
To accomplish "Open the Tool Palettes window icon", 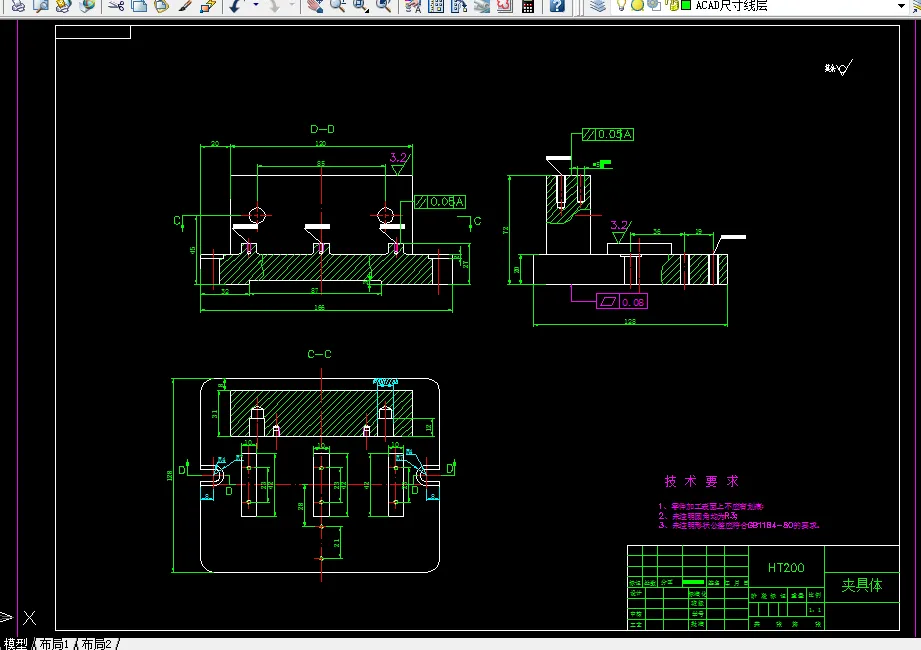I will point(459,6).
